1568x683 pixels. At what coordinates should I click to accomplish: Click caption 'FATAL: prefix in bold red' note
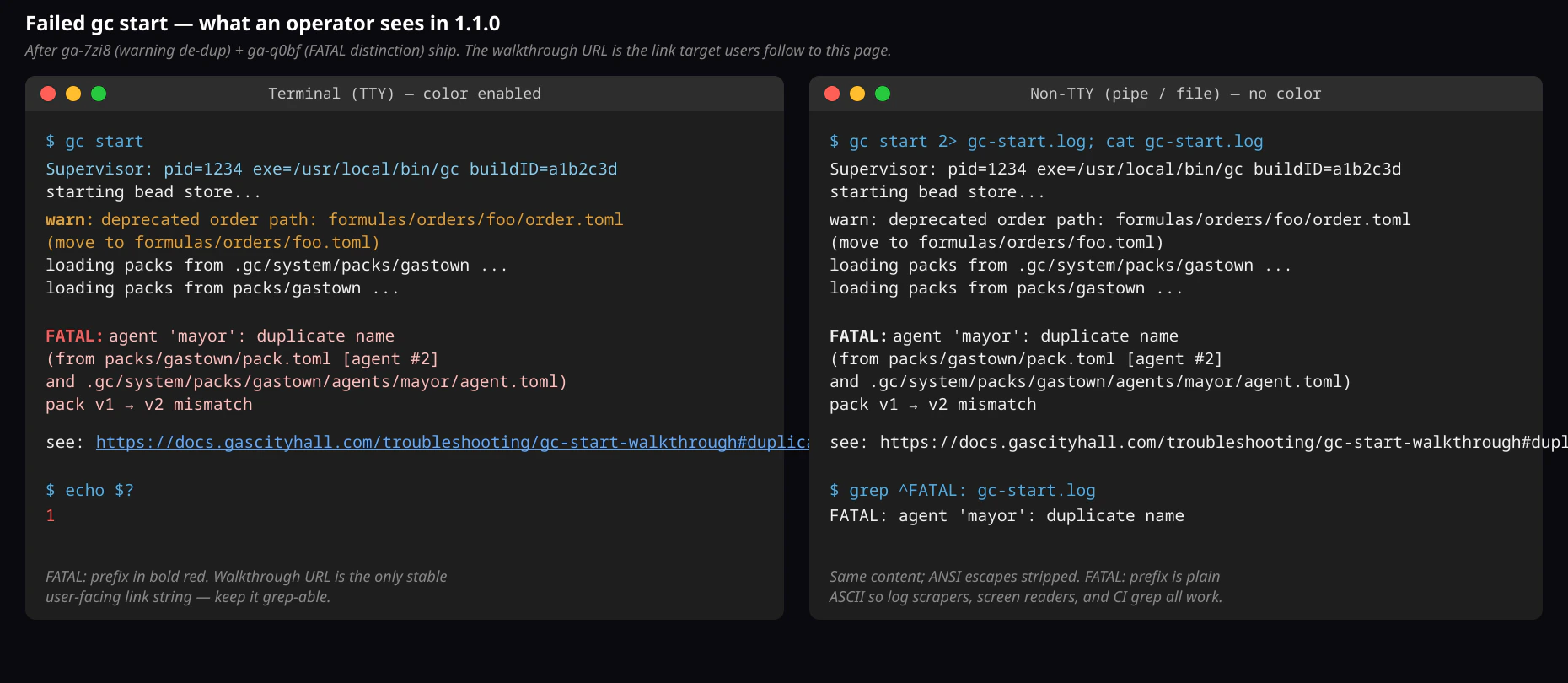point(246,587)
